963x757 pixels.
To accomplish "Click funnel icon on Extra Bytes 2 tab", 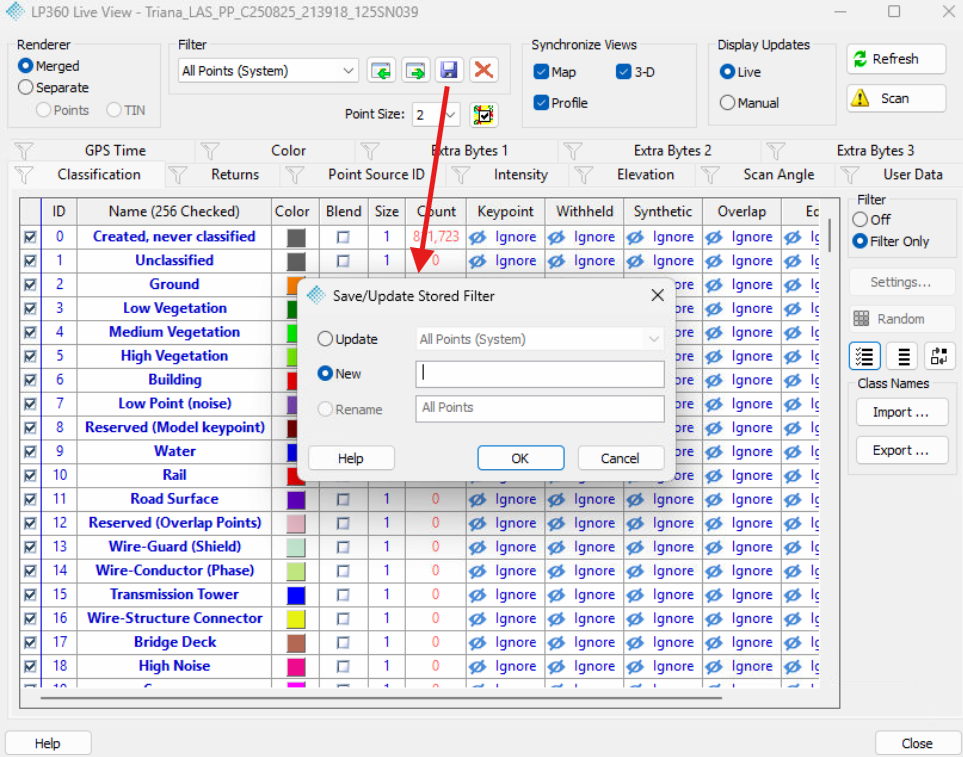I will coord(572,150).
